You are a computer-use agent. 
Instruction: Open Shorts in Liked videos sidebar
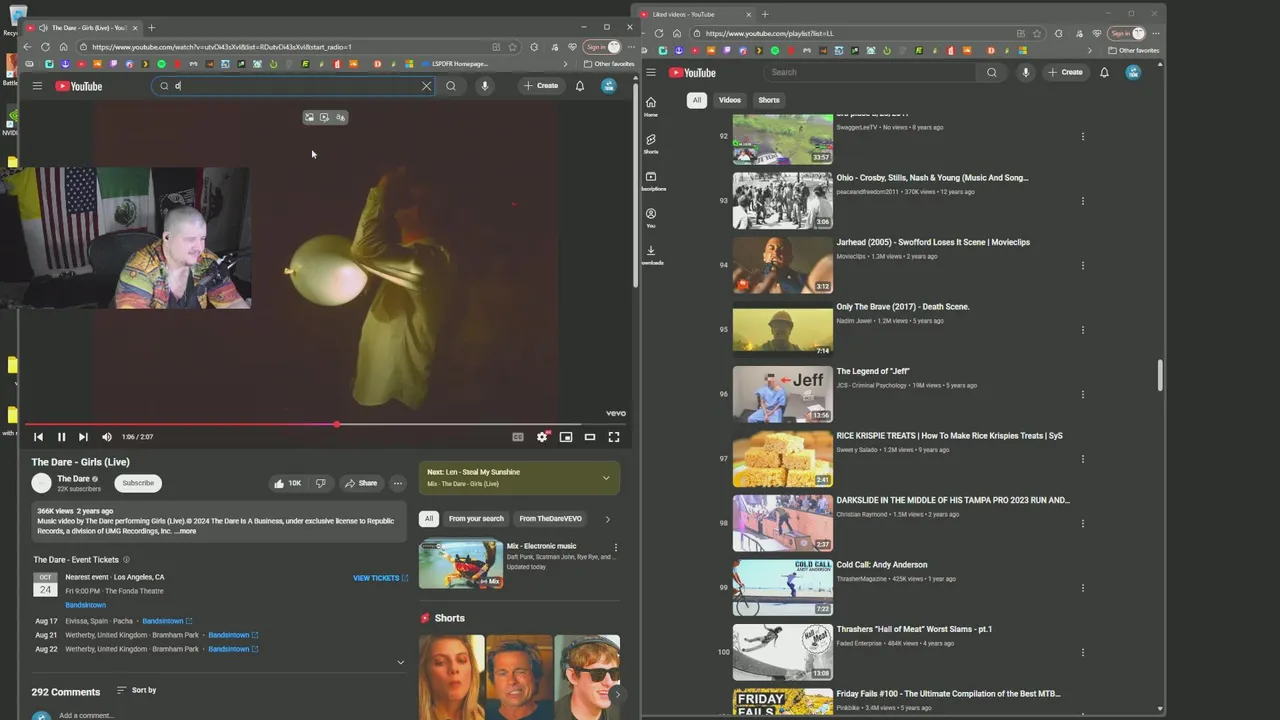click(651, 143)
